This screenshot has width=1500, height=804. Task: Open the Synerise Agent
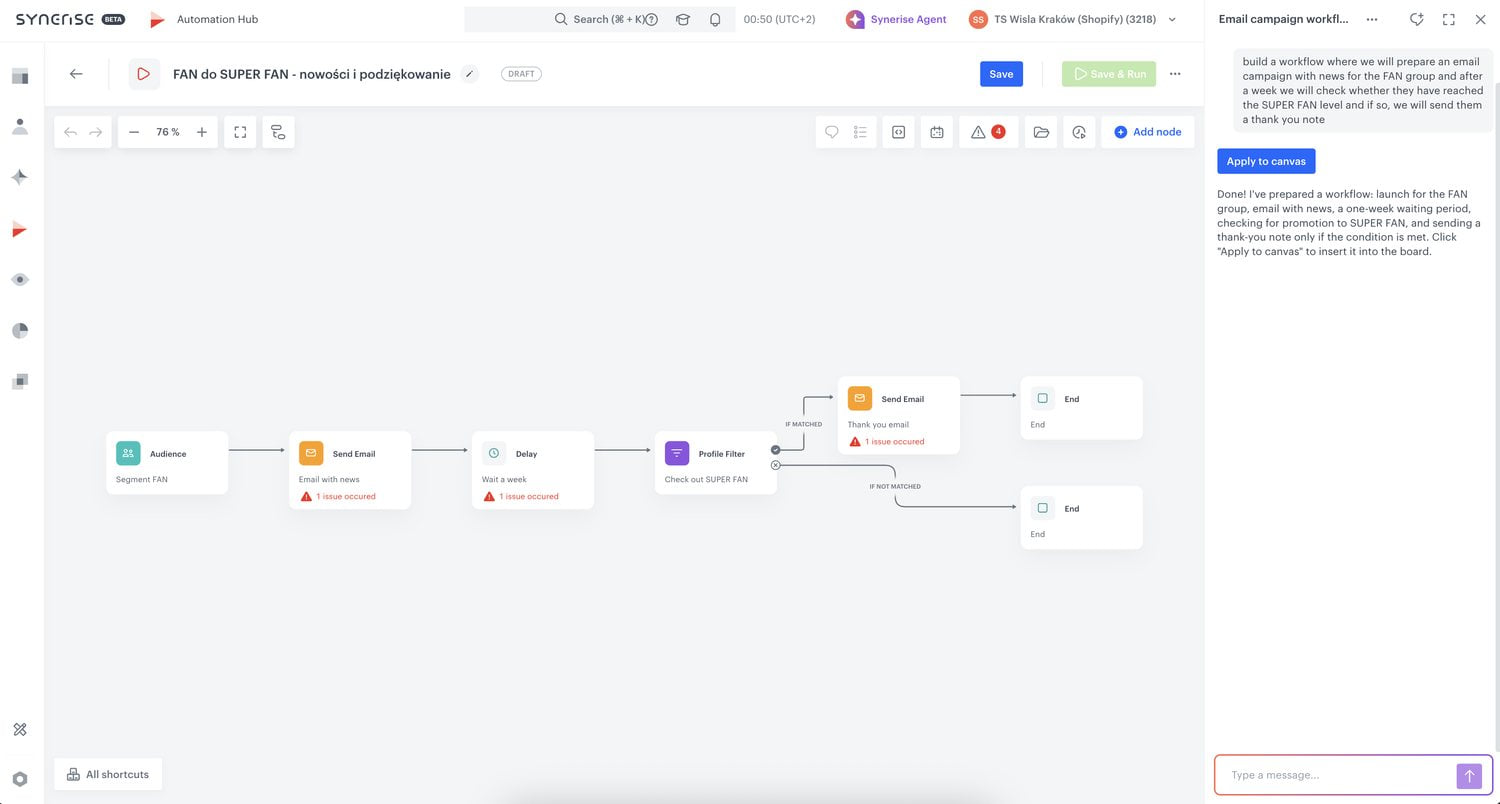[896, 19]
